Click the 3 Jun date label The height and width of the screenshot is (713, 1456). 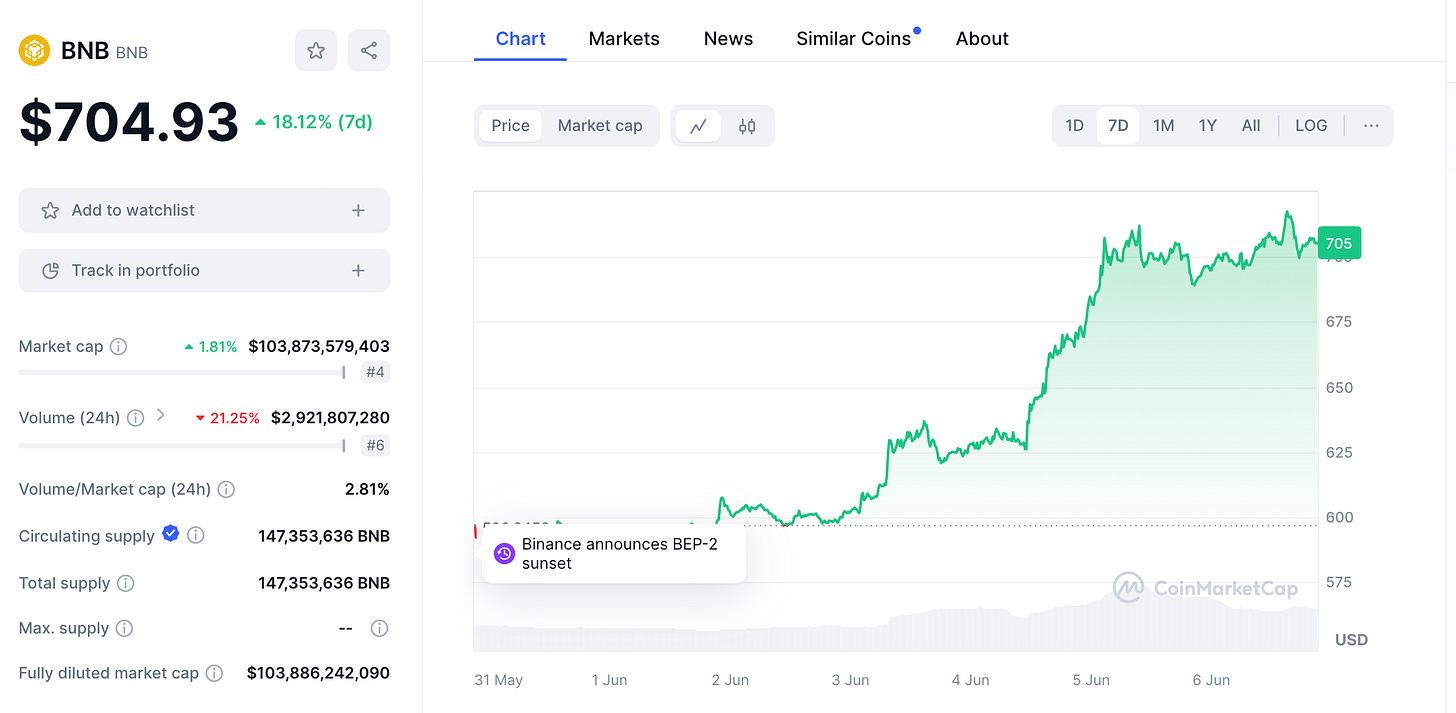pyautogui.click(x=850, y=680)
